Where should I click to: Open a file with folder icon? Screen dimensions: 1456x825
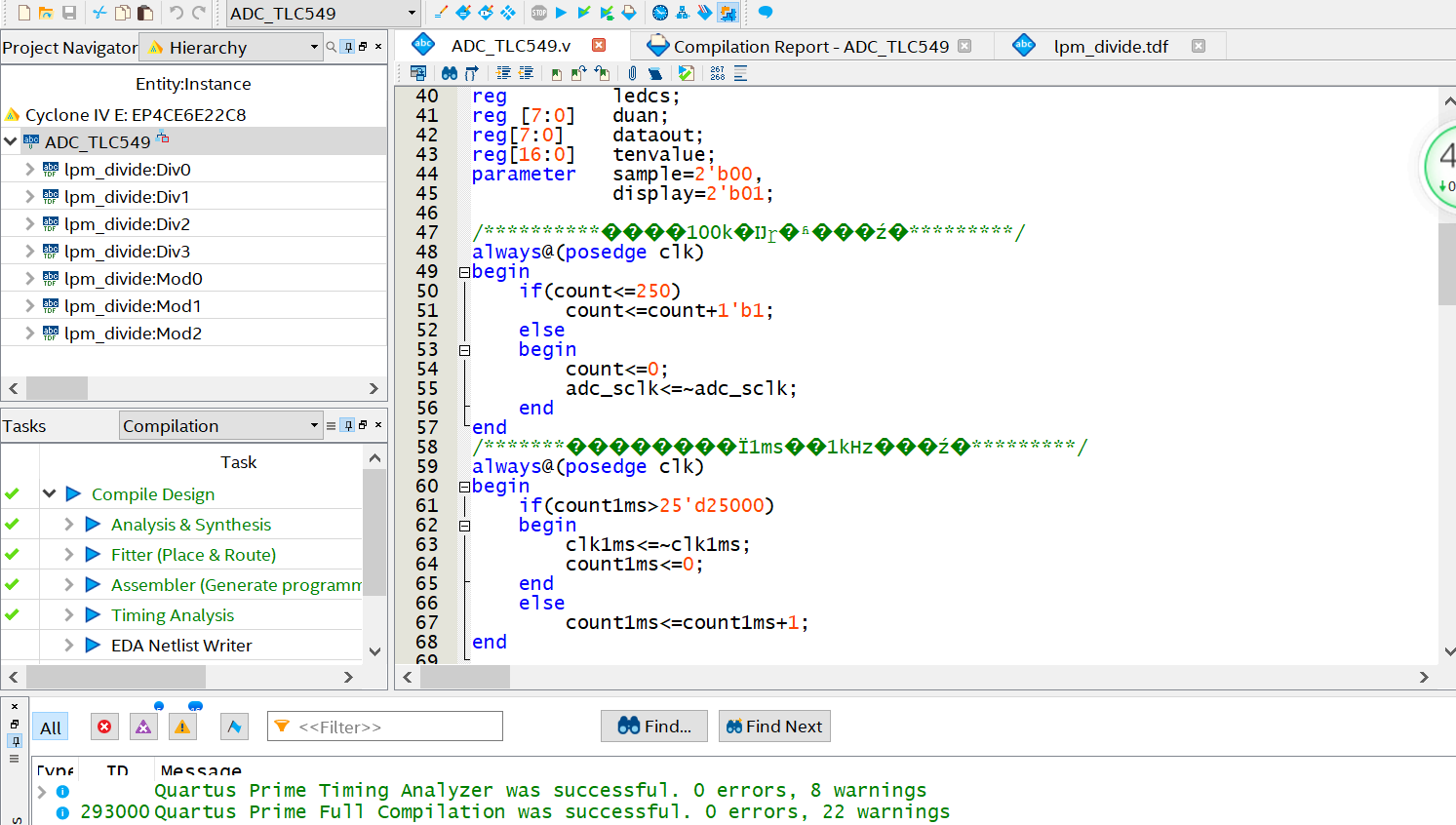tap(46, 13)
